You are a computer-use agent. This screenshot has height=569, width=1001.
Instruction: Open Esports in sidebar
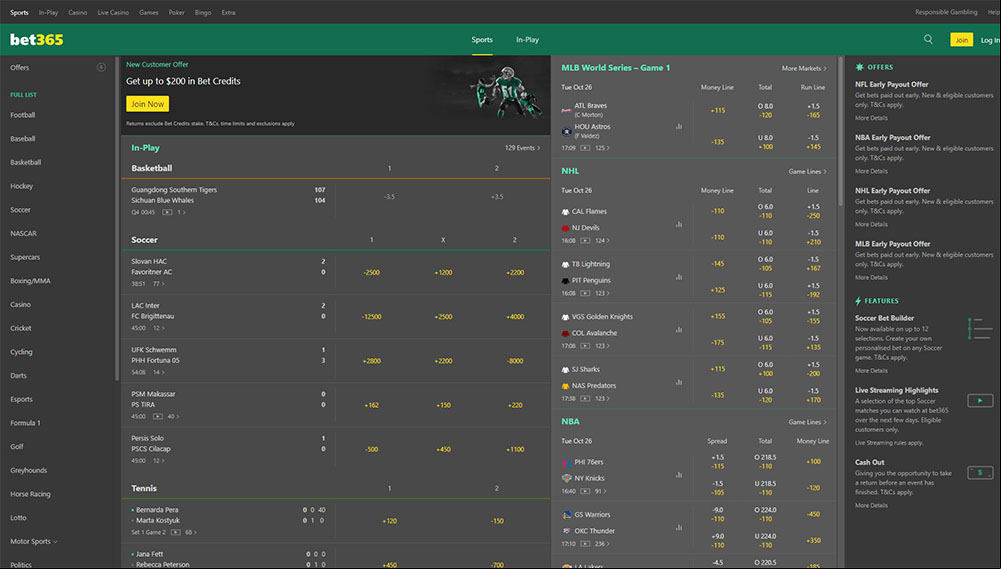tap(22, 400)
